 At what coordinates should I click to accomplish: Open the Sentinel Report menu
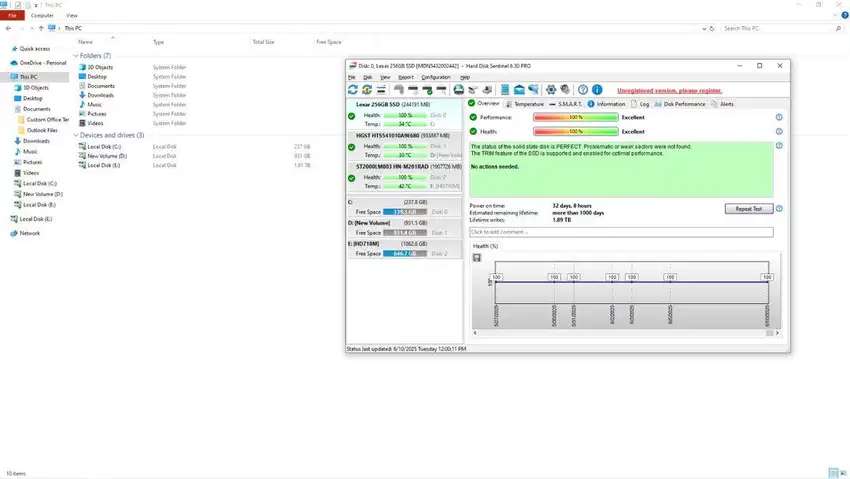coord(405,77)
